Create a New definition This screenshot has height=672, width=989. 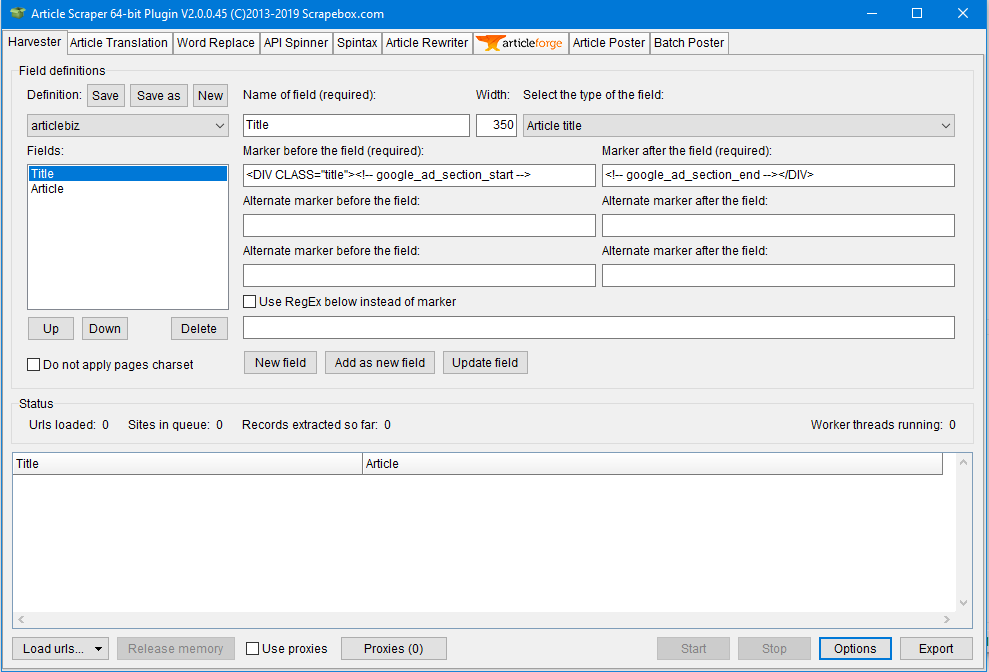click(x=210, y=95)
